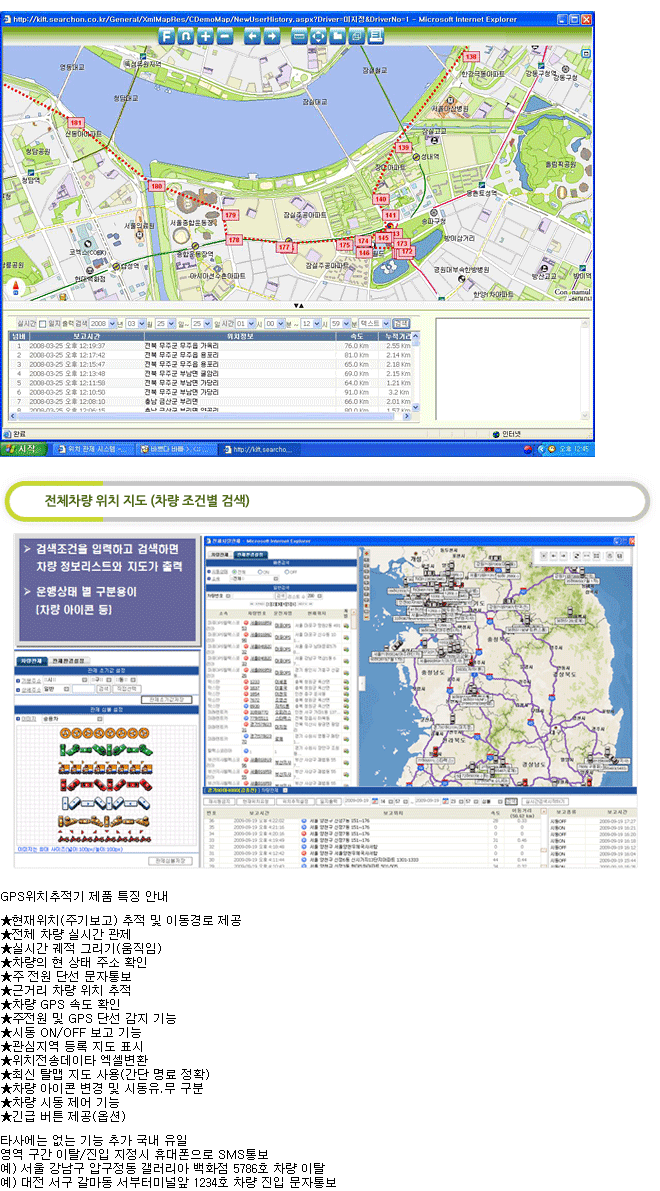Switch to 위치 관제 시스템 taskbar window
The width and height of the screenshot is (660, 1191).
coord(91,449)
